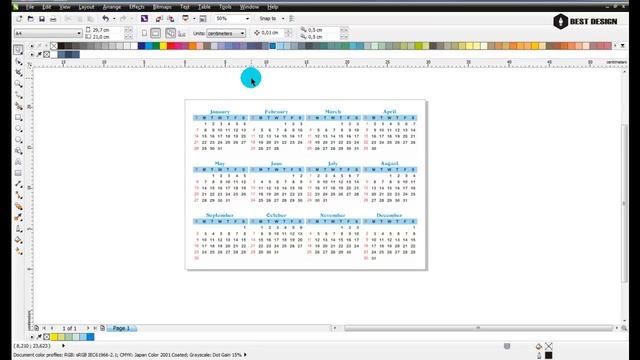Select the Shape tool
Screen dimensions: 640x360
(18, 61)
